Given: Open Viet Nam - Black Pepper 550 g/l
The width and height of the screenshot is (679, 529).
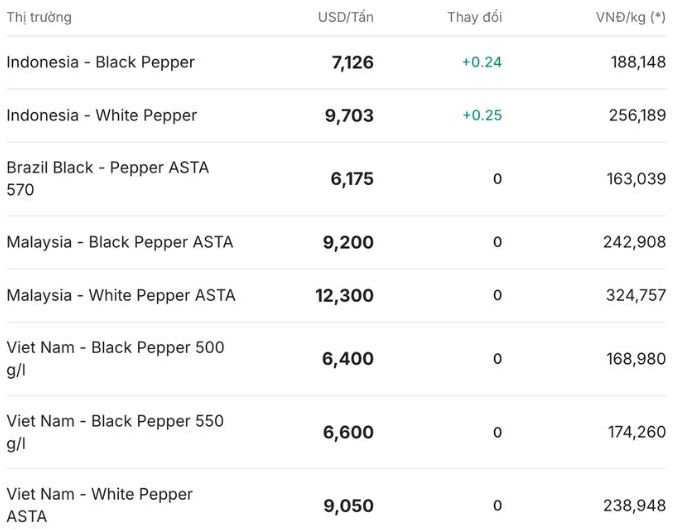Looking at the screenshot, I should 115,431.
